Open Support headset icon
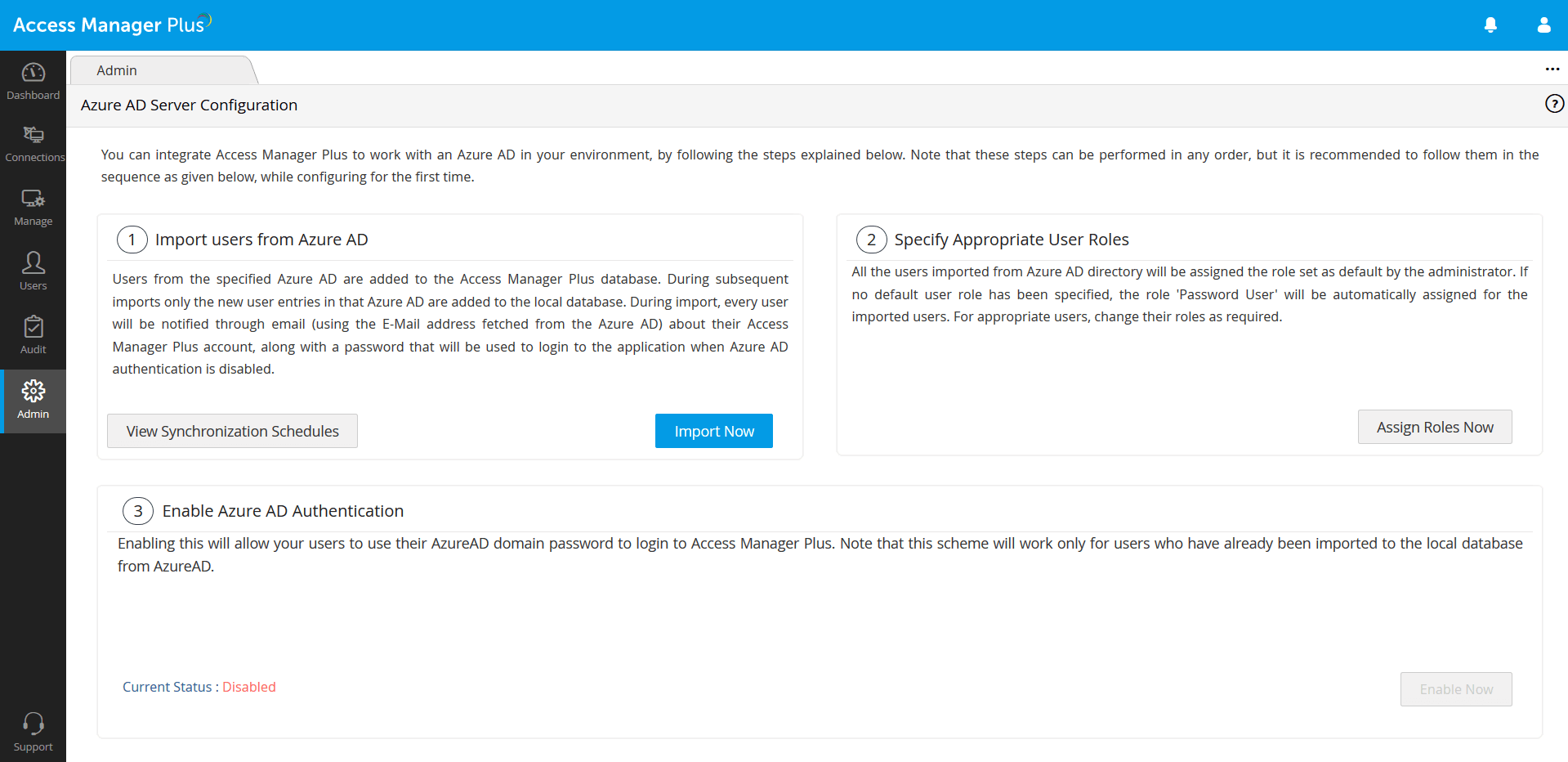Viewport: 1568px width, 762px height. tap(34, 724)
